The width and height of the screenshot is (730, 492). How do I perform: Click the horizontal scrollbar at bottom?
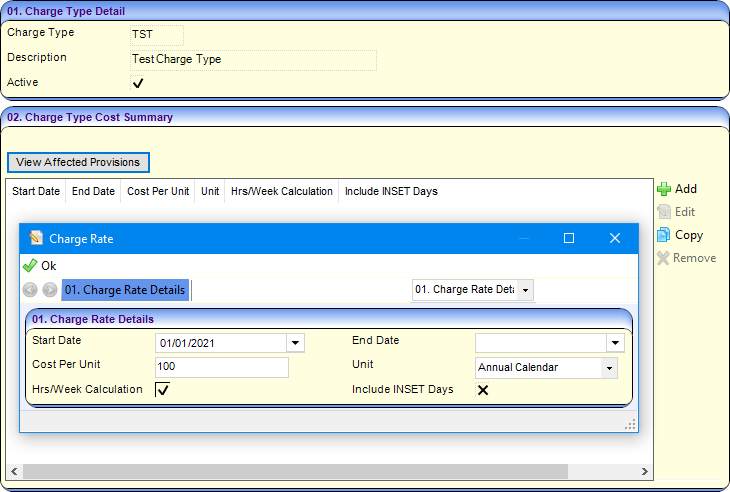pyautogui.click(x=295, y=471)
